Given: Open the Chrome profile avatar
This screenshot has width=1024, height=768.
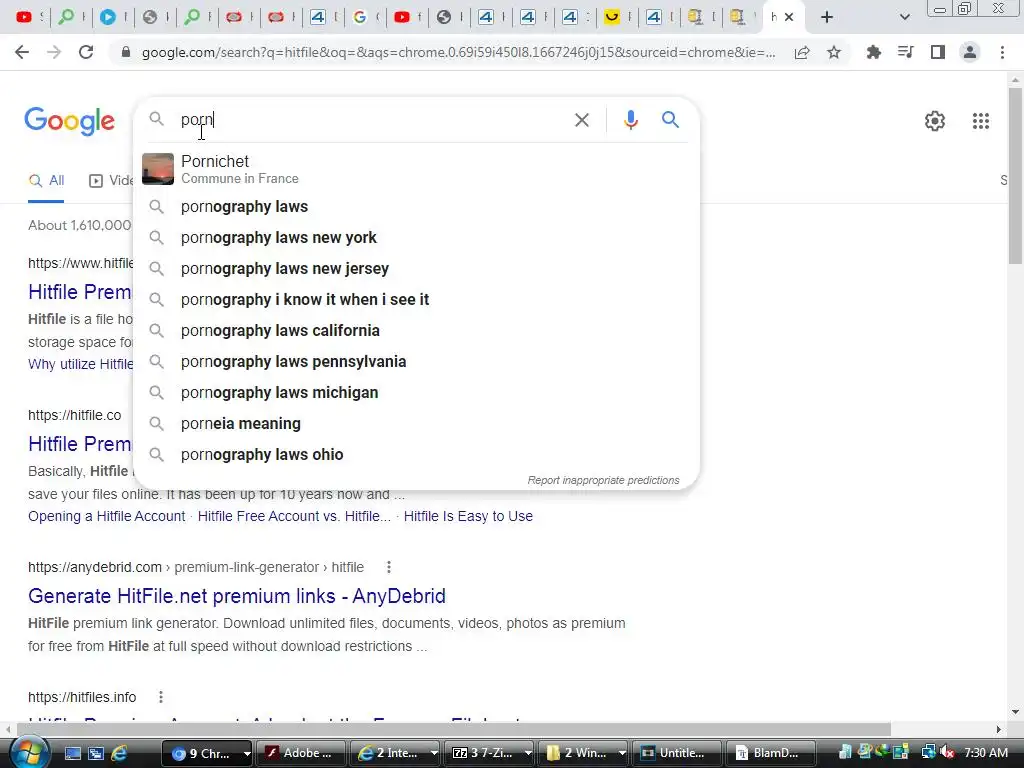Looking at the screenshot, I should tap(970, 52).
